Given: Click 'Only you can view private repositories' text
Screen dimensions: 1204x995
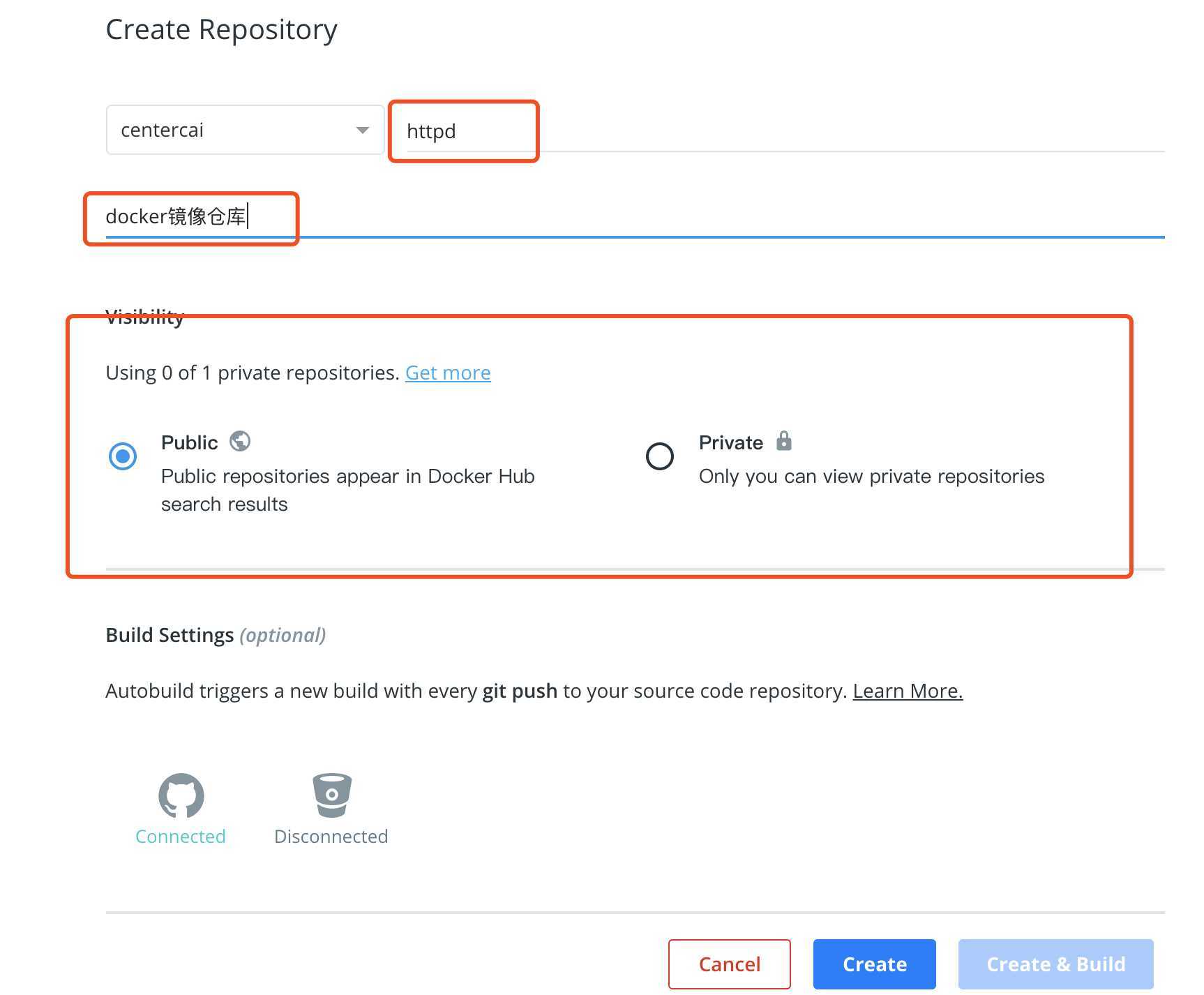Looking at the screenshot, I should pyautogui.click(x=872, y=476).
